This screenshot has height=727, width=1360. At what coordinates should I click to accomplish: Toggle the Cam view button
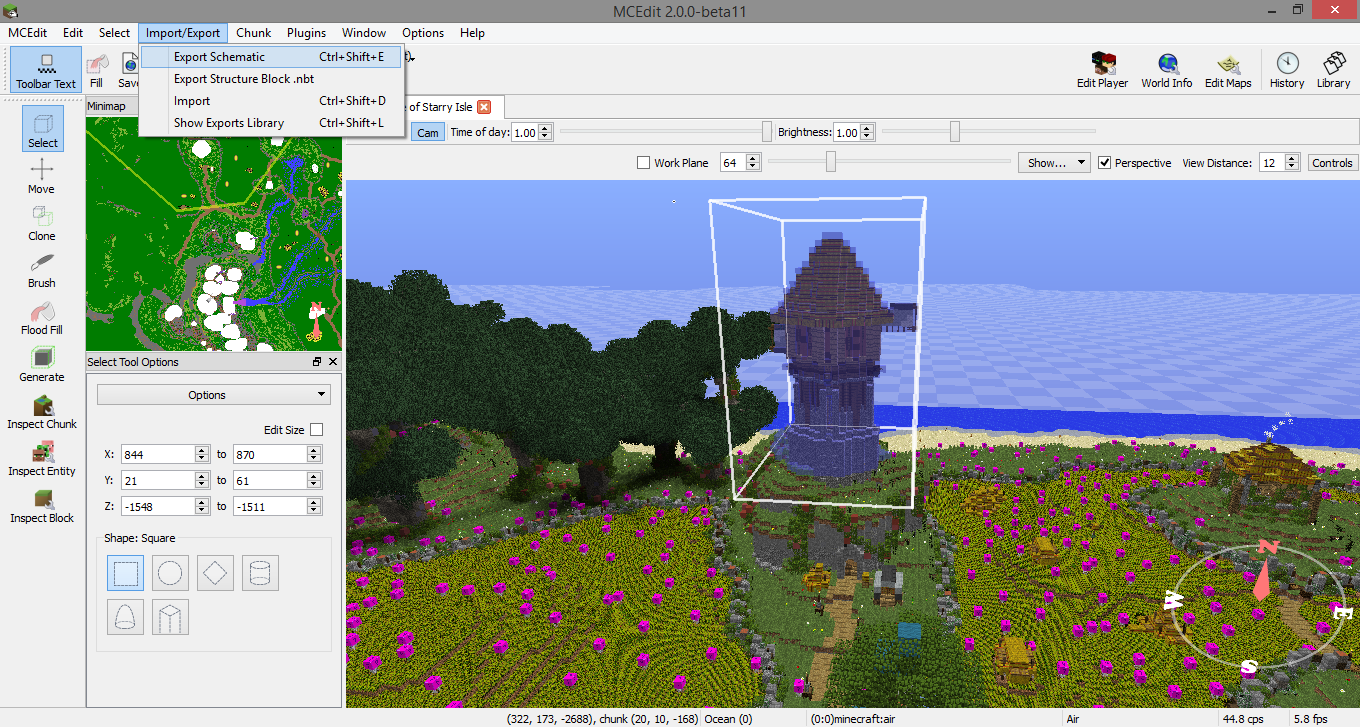coord(428,132)
